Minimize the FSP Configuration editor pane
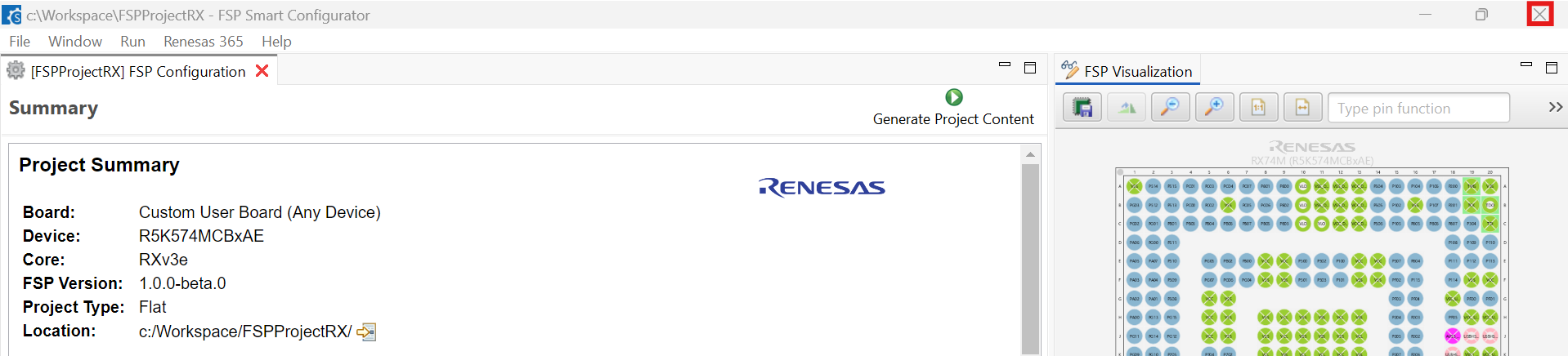Image resolution: width=1568 pixels, height=356 pixels. click(1005, 65)
